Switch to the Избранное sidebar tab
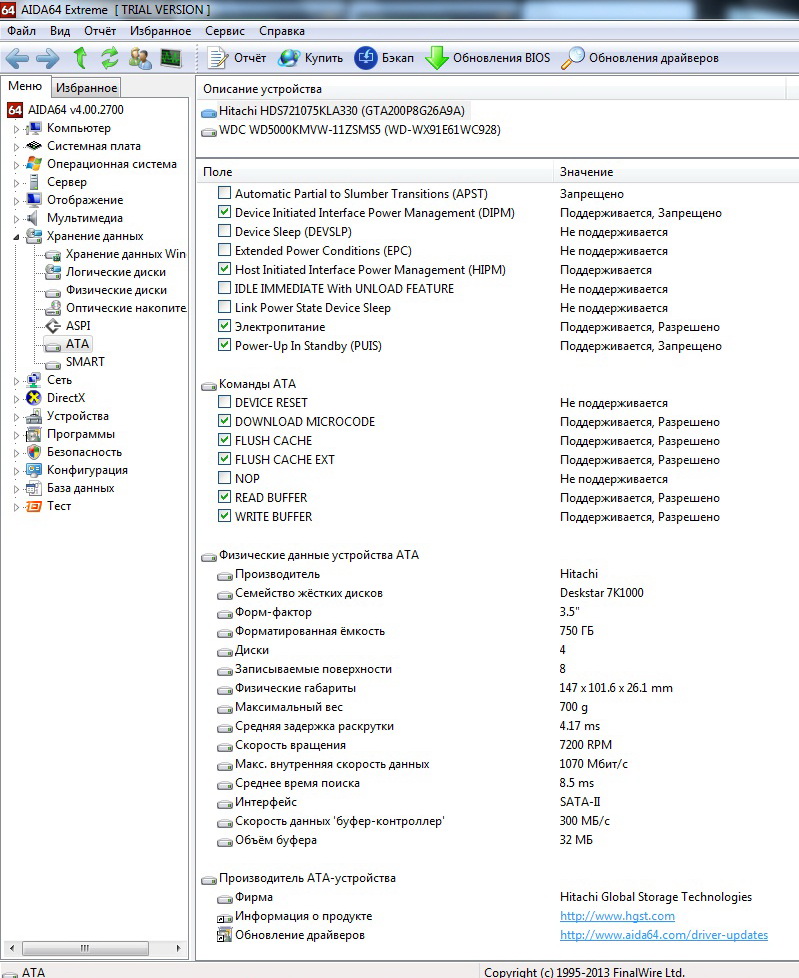 coord(86,88)
